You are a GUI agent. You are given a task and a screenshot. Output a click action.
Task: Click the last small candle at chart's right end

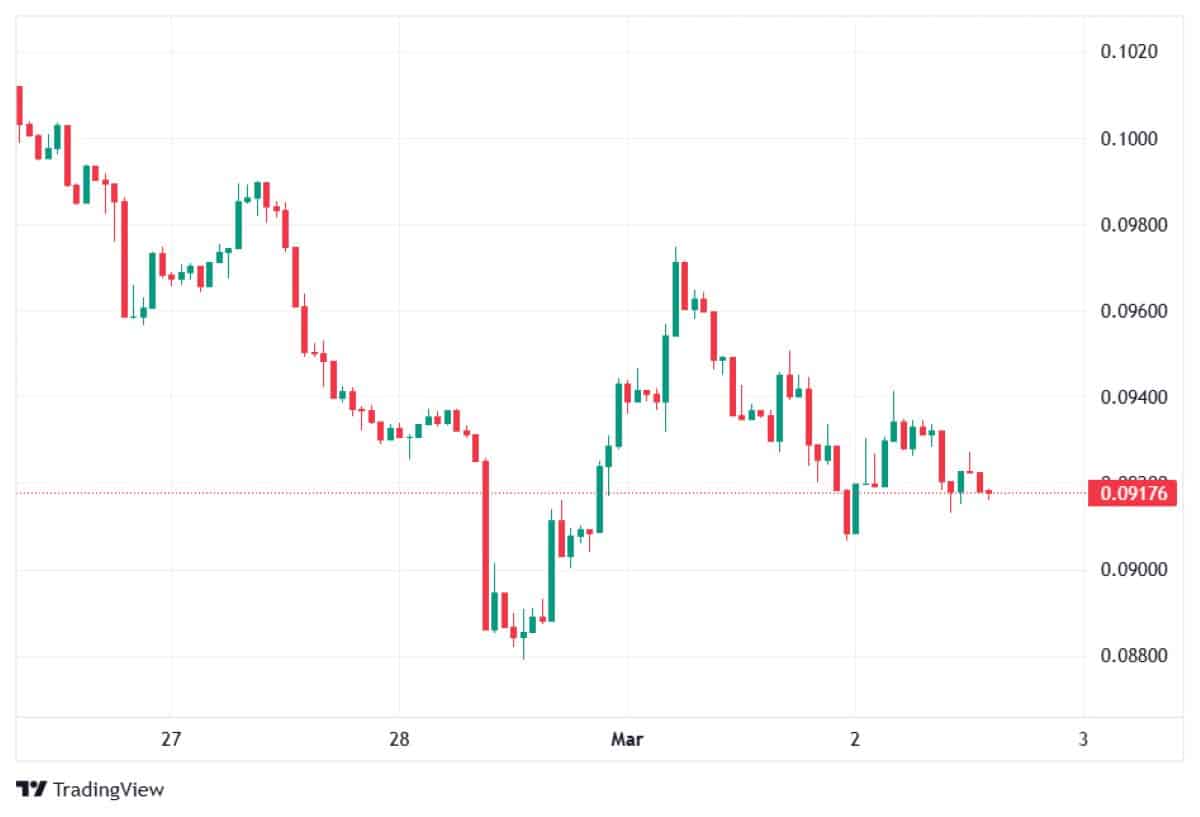[989, 492]
